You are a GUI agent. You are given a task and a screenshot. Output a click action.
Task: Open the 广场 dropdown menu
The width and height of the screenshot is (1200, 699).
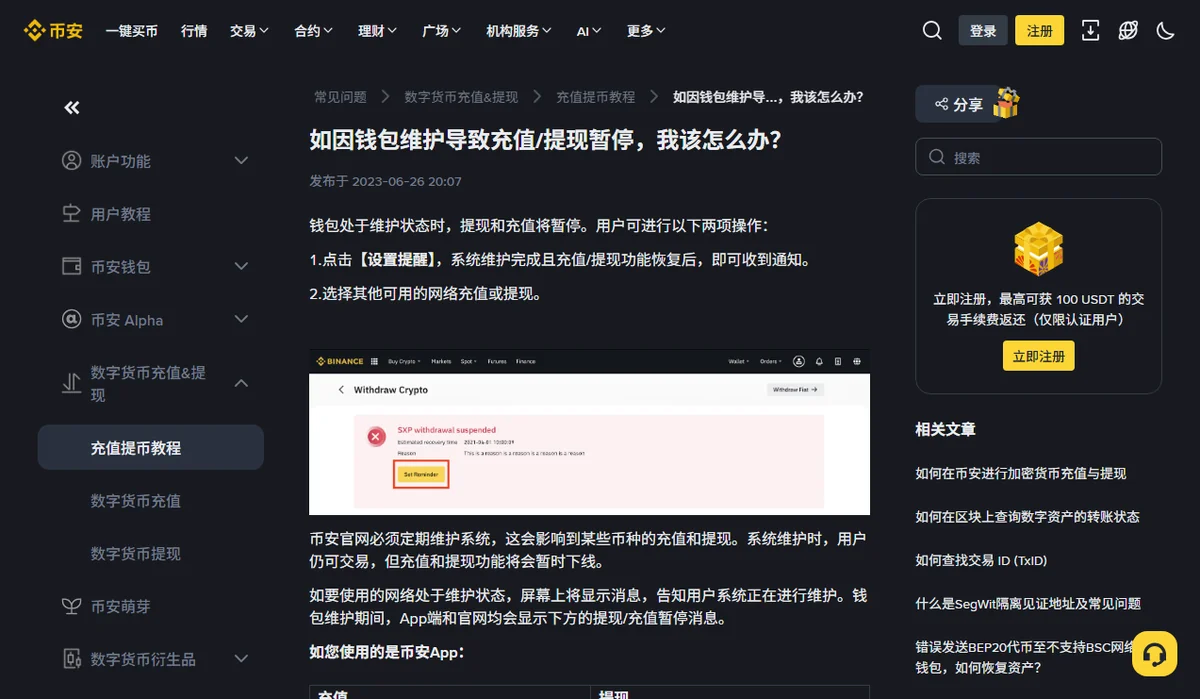coord(442,31)
